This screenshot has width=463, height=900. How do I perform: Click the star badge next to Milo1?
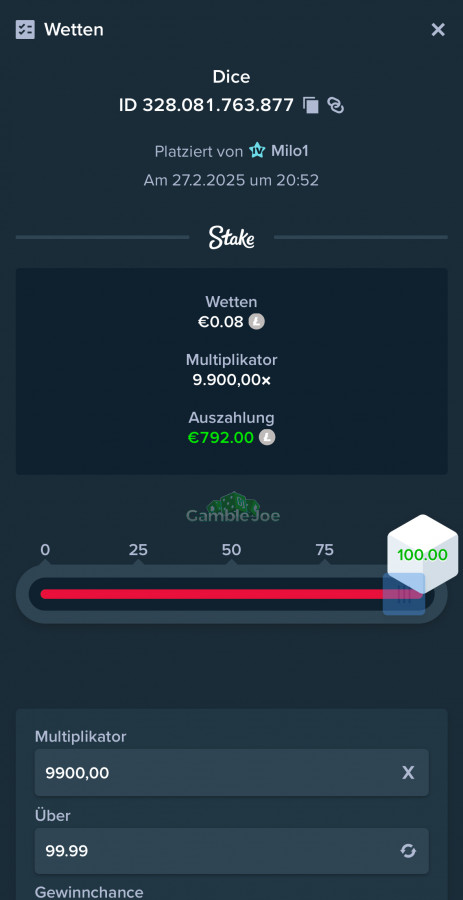[257, 151]
